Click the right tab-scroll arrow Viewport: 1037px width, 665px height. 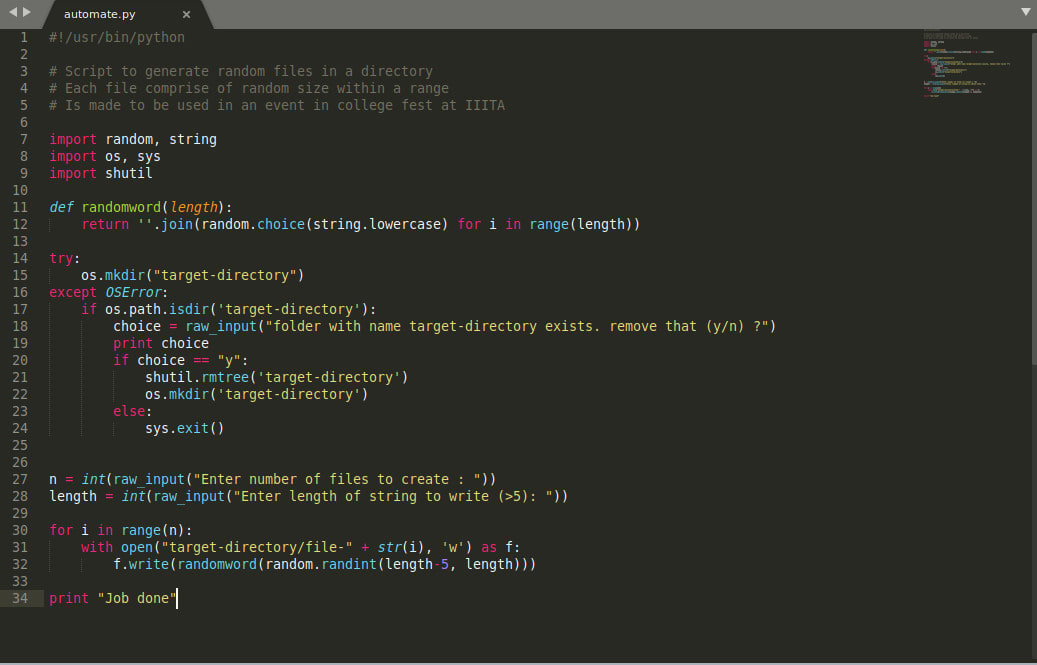click(27, 11)
